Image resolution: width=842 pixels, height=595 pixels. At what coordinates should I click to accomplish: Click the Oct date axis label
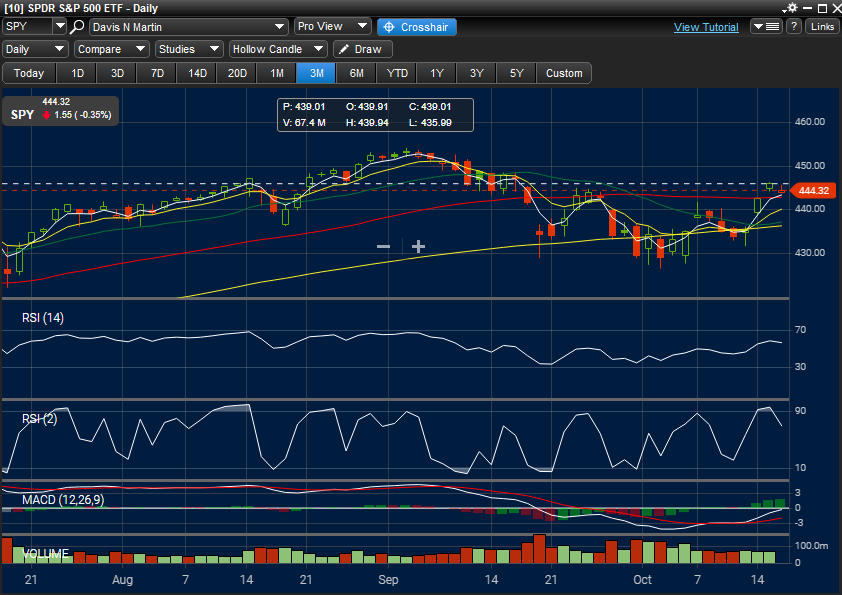pos(642,580)
